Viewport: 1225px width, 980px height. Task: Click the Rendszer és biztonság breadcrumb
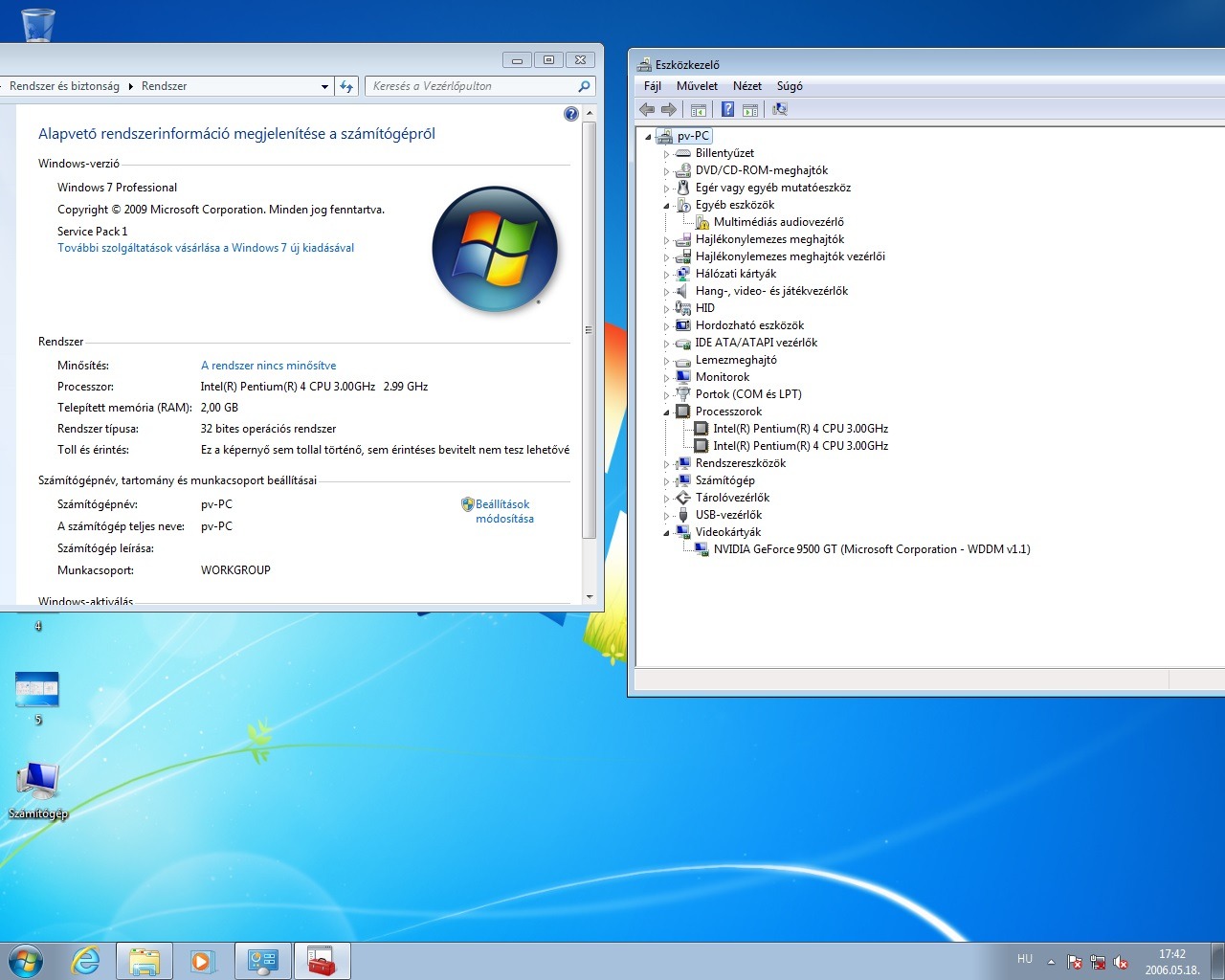point(64,86)
